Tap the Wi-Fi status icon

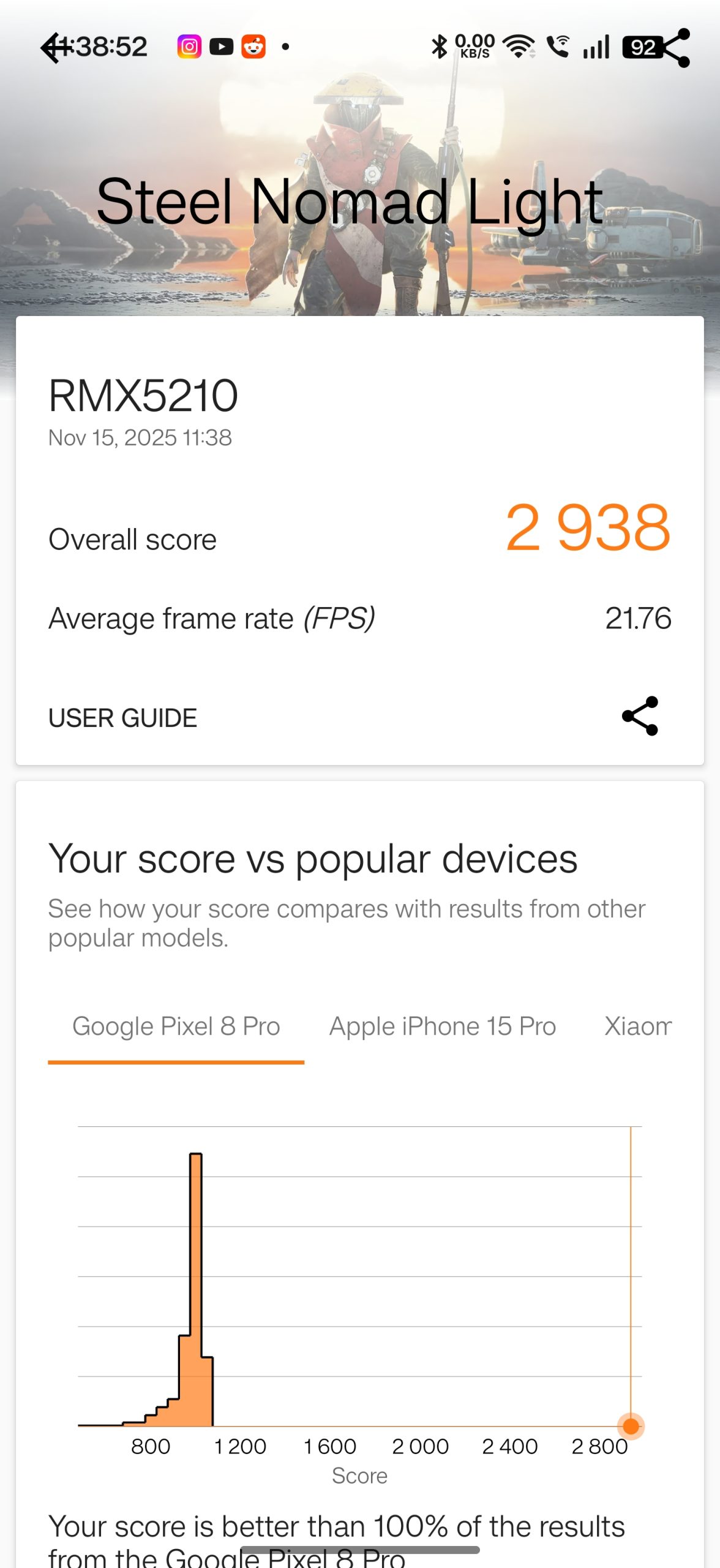point(519,47)
